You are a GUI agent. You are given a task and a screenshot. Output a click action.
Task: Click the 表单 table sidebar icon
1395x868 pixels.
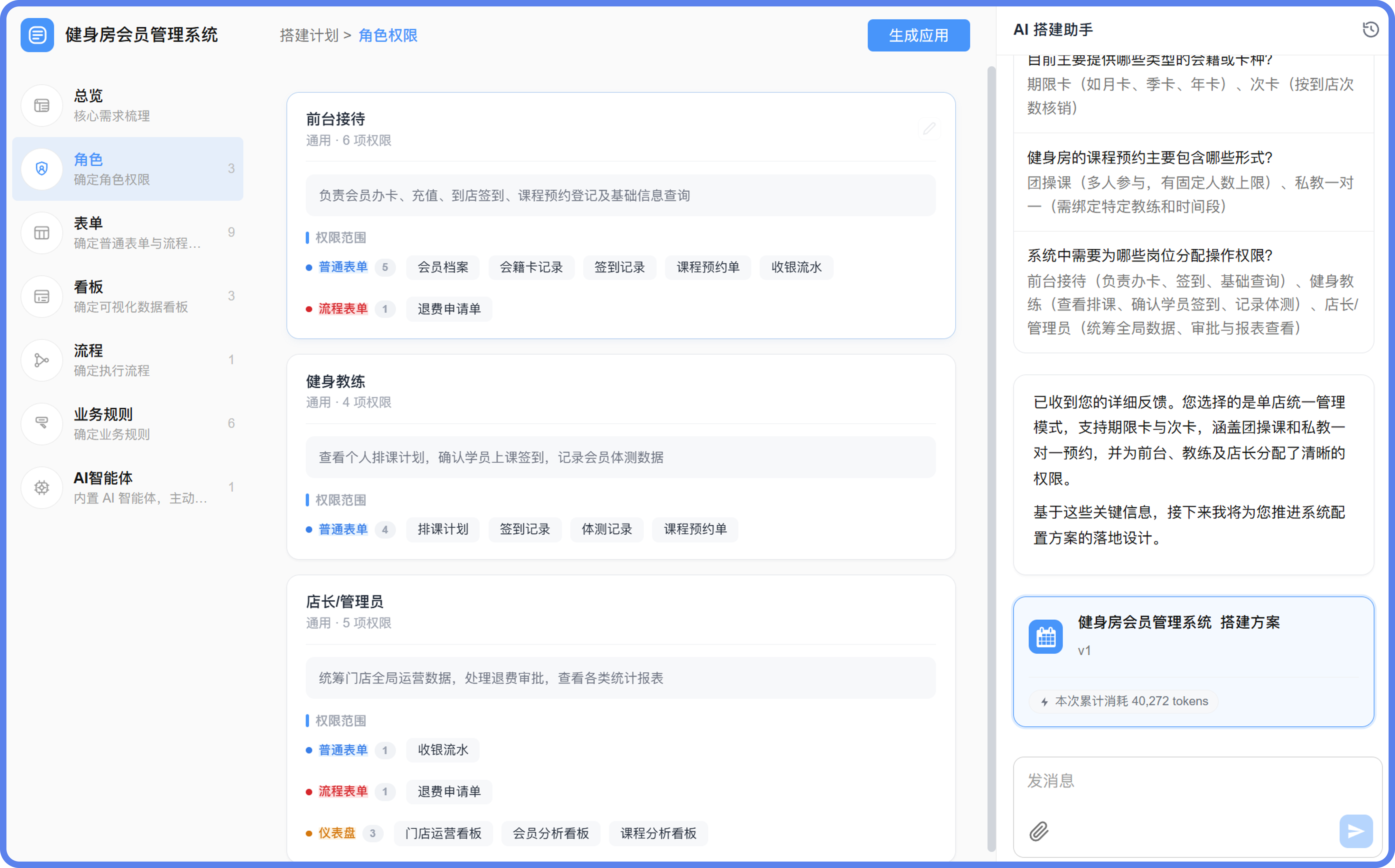pos(41,233)
